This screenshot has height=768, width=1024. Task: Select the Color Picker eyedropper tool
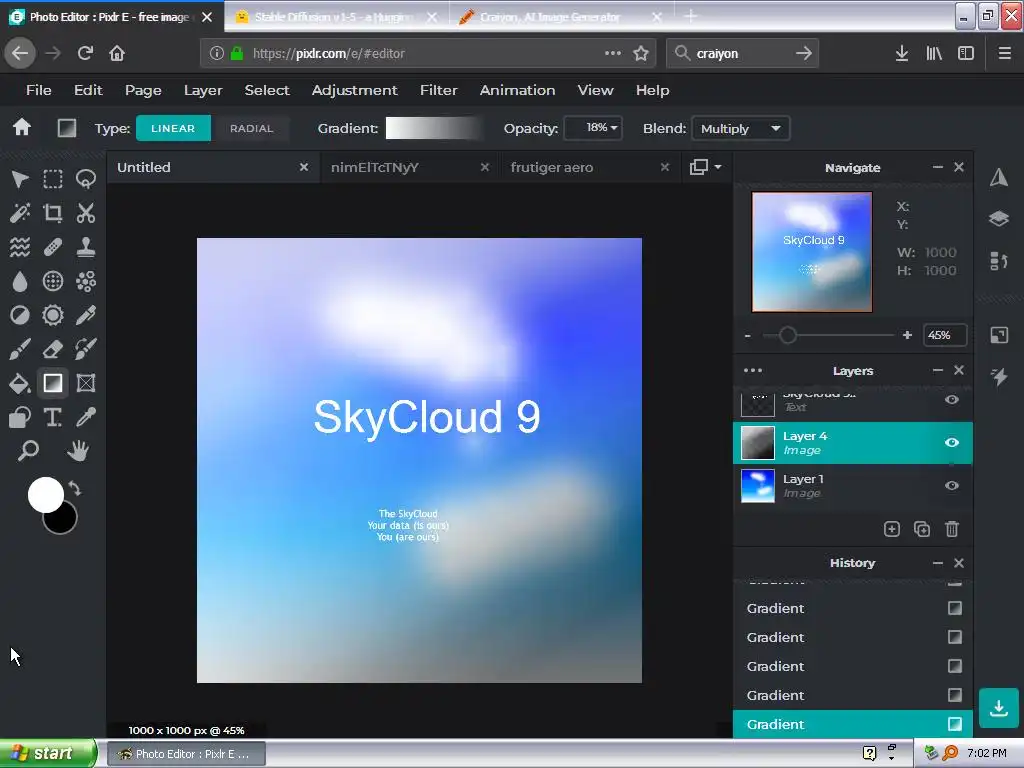click(86, 417)
